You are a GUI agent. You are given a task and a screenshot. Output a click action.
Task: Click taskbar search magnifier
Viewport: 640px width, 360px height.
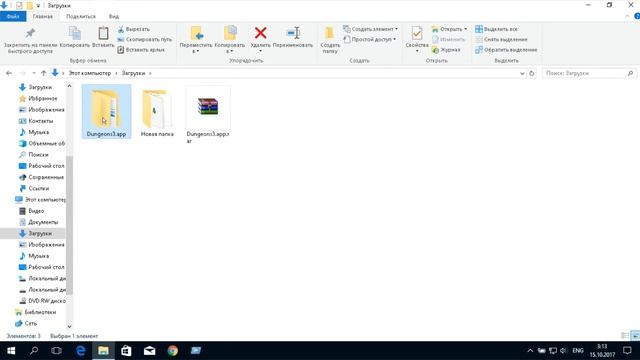(x=34, y=351)
